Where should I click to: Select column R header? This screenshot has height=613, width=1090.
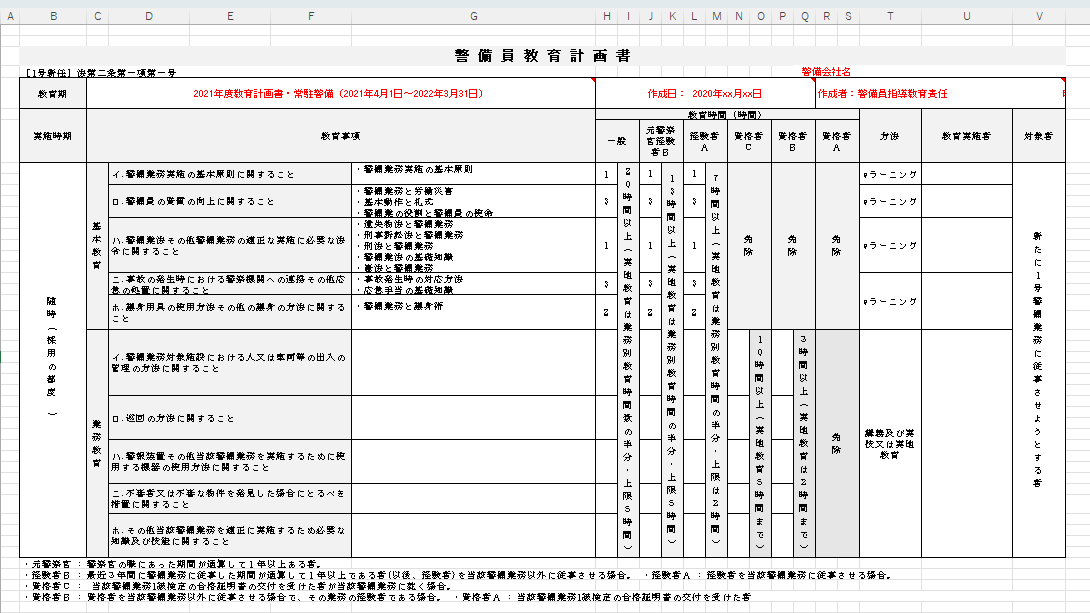click(x=827, y=16)
